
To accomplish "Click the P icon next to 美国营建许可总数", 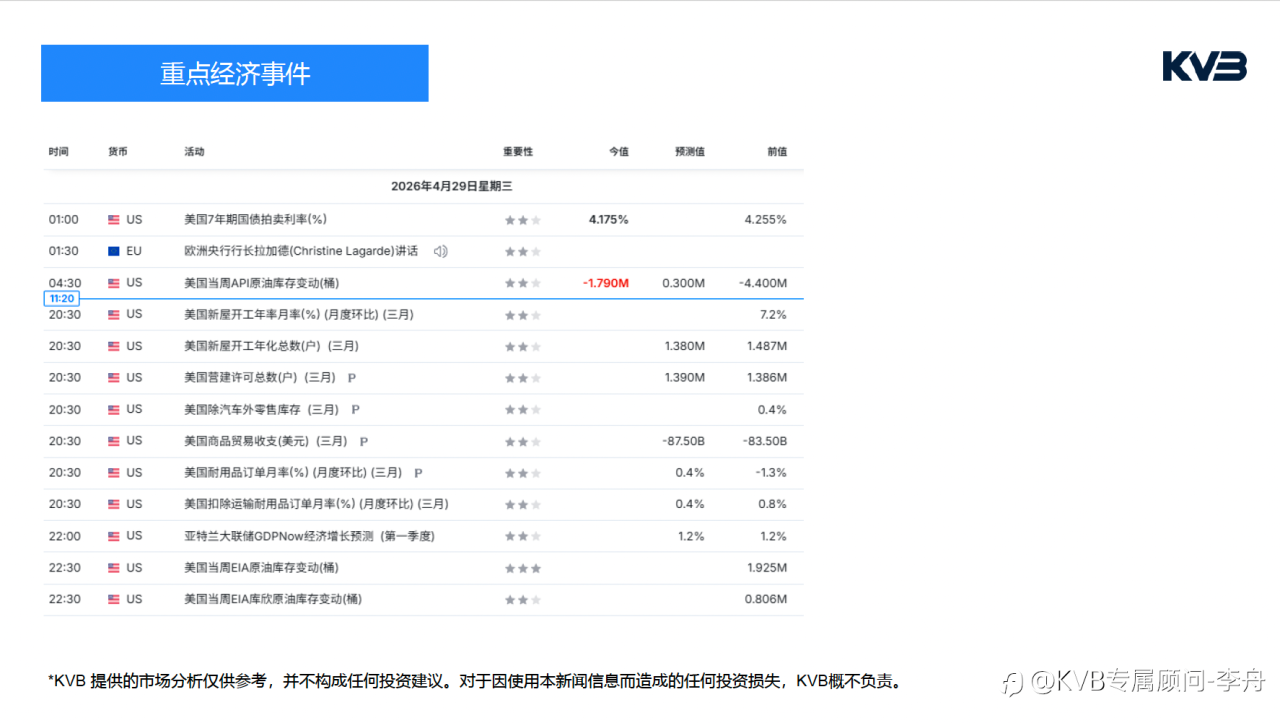I will click(x=352, y=378).
